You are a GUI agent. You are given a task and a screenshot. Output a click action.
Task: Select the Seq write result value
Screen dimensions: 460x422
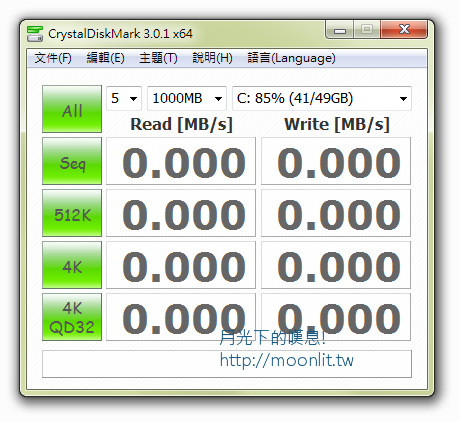click(x=336, y=161)
